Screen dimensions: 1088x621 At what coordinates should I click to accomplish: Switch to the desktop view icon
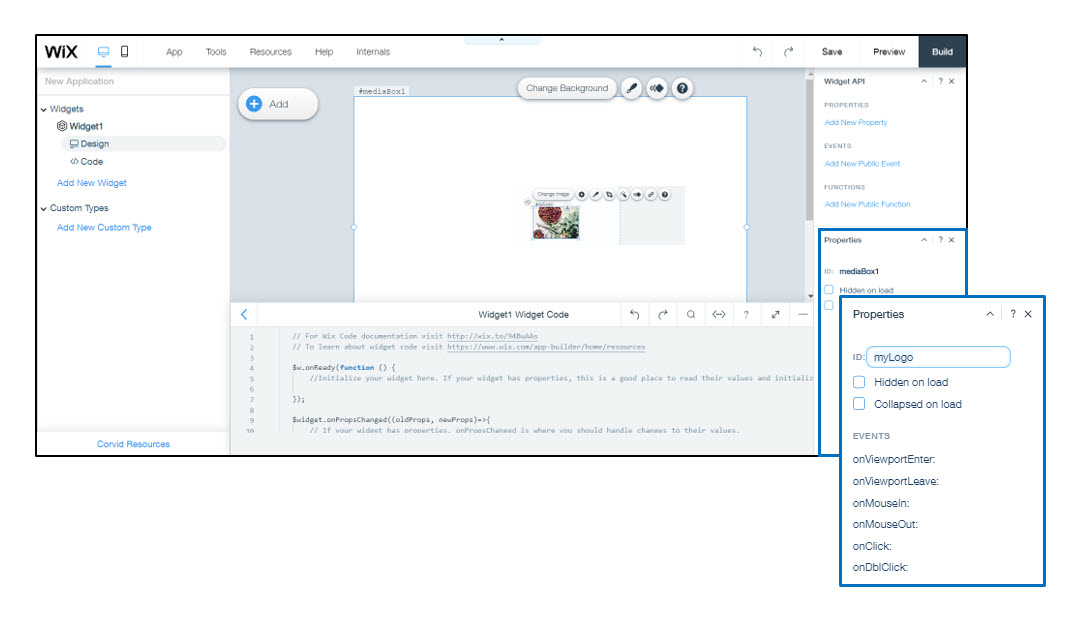[x=104, y=52]
